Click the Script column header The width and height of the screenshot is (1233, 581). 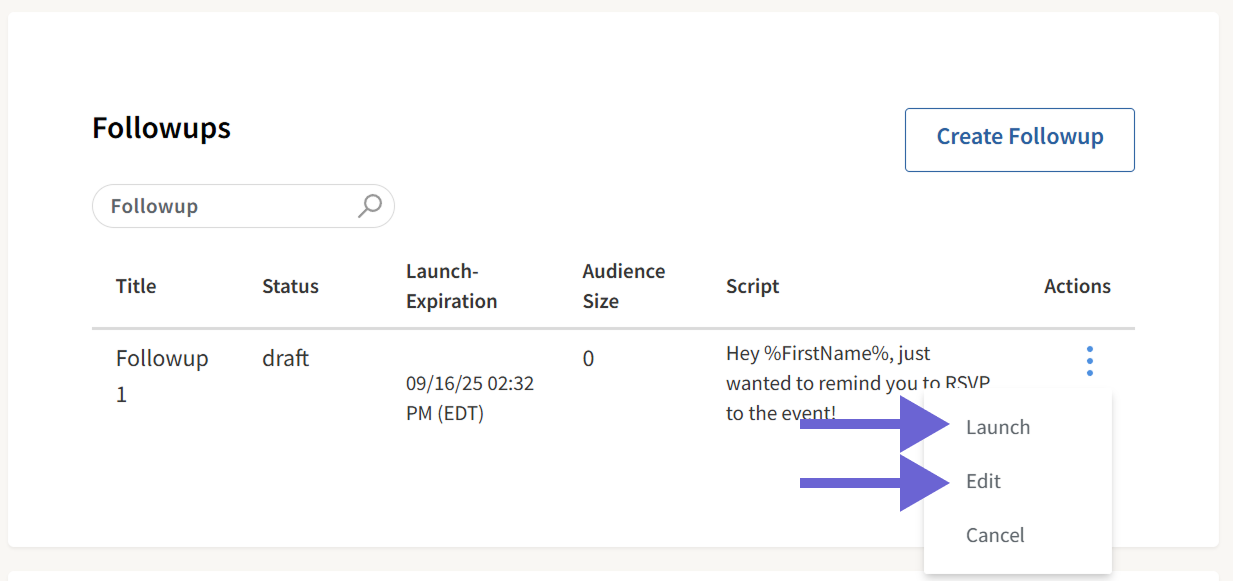click(x=752, y=286)
